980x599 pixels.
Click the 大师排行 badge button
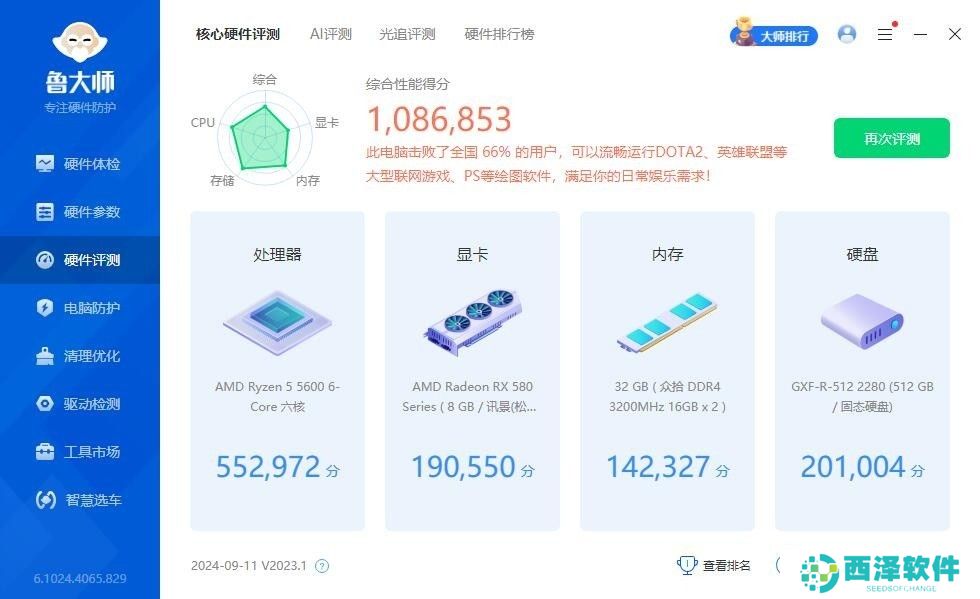pos(774,36)
